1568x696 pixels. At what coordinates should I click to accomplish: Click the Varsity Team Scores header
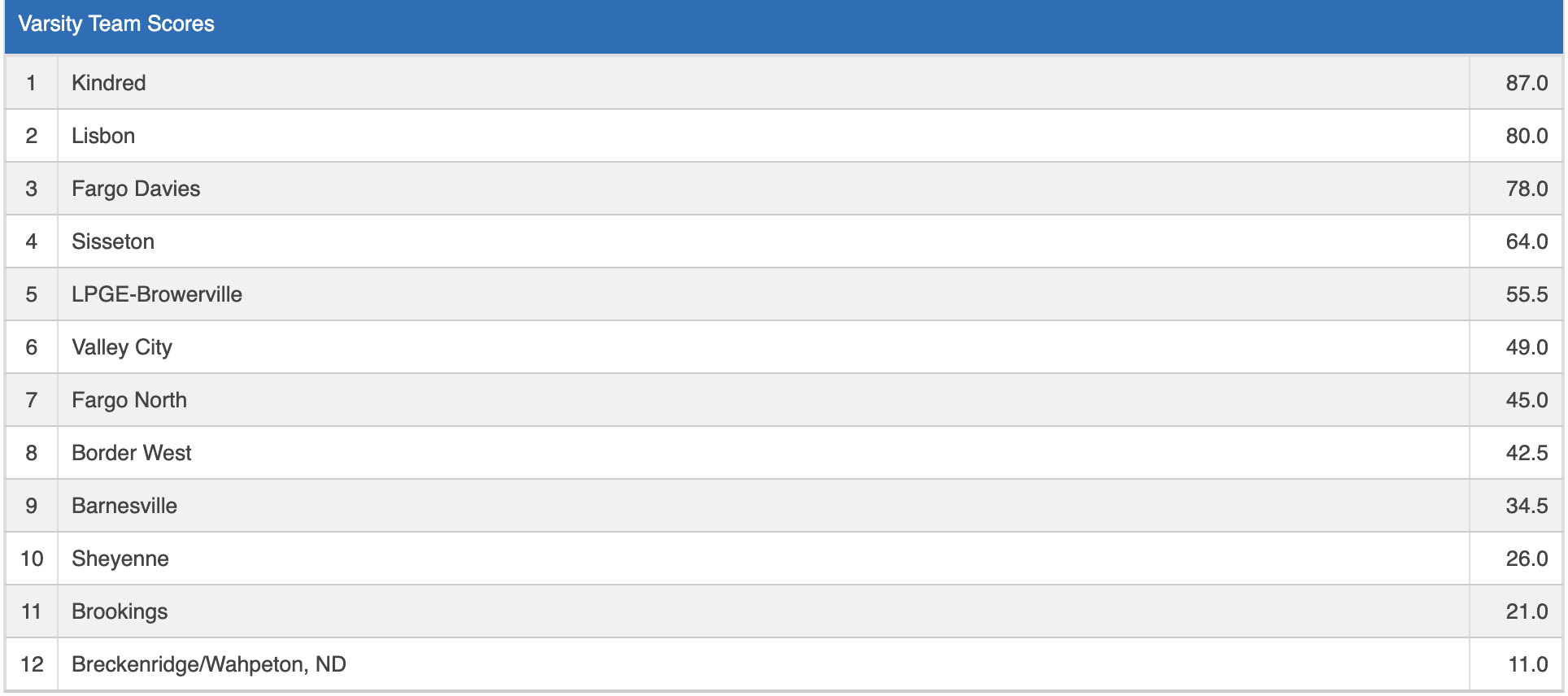tap(116, 24)
